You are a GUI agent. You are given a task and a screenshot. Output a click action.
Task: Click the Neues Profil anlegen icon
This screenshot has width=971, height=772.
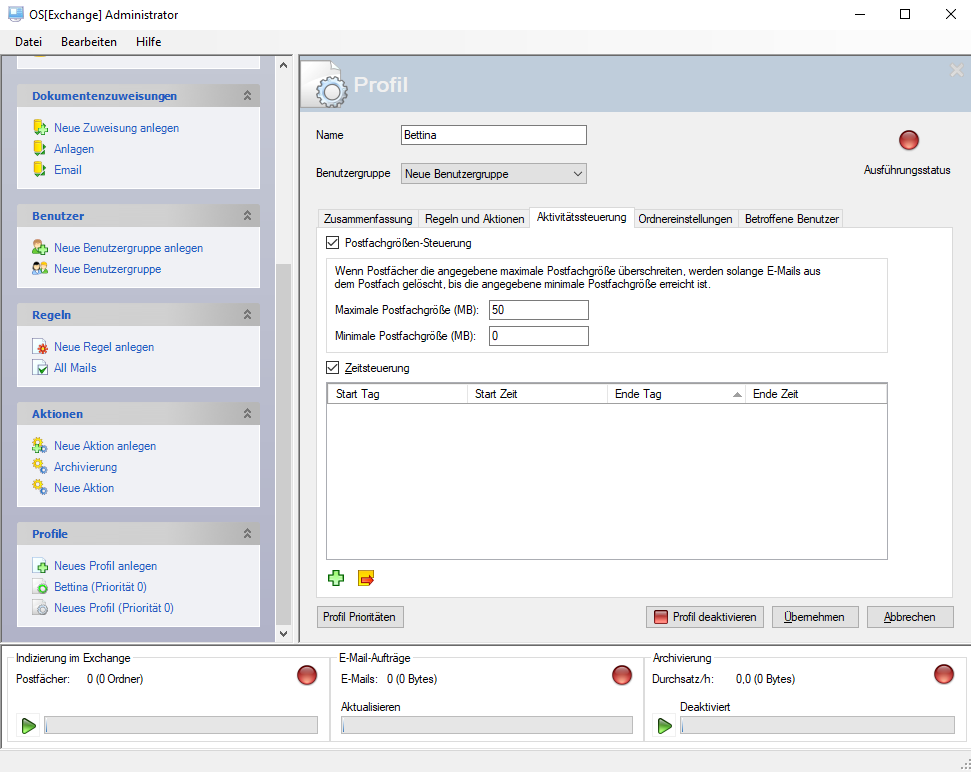(x=40, y=566)
